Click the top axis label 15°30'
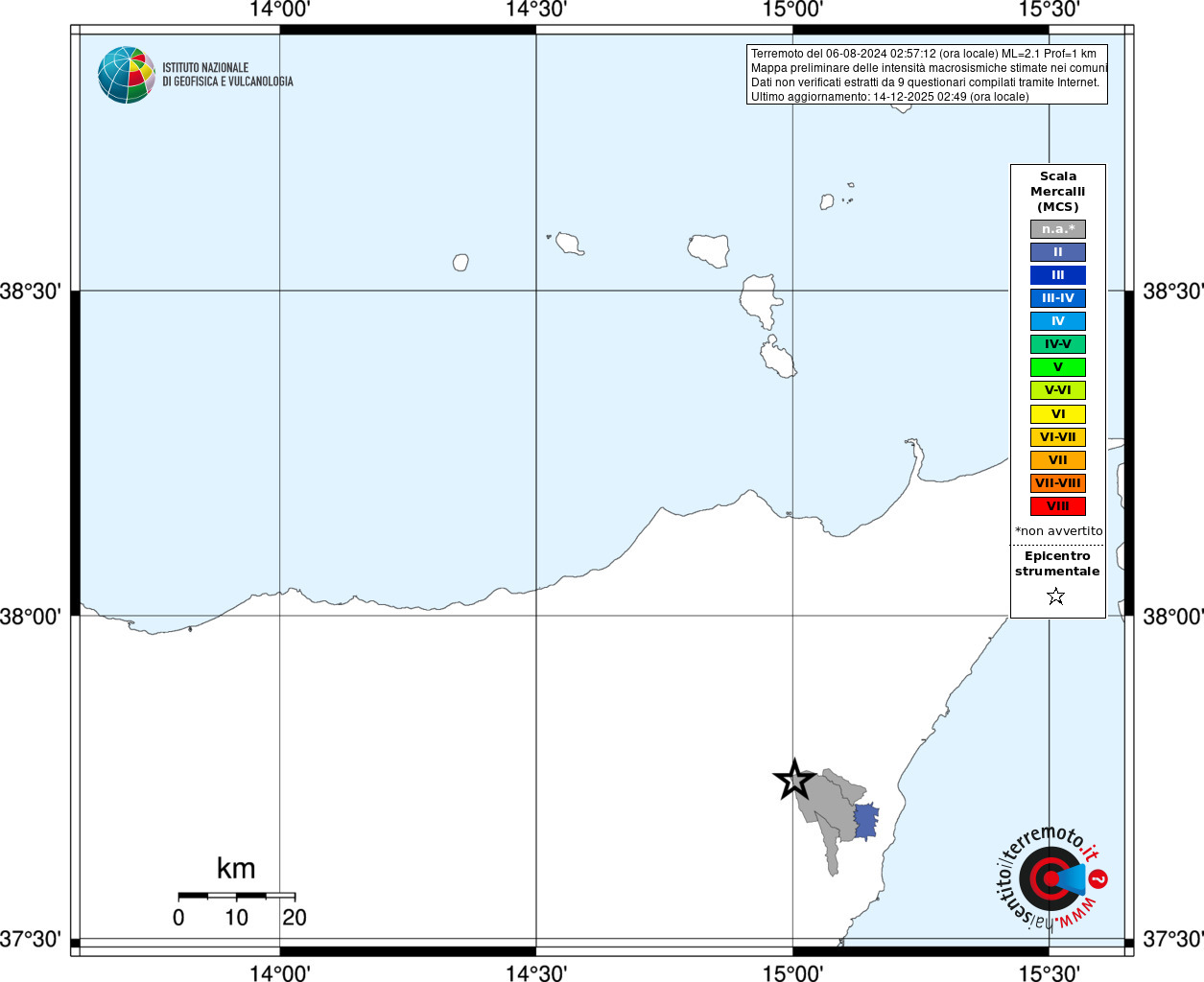 [x=1049, y=10]
